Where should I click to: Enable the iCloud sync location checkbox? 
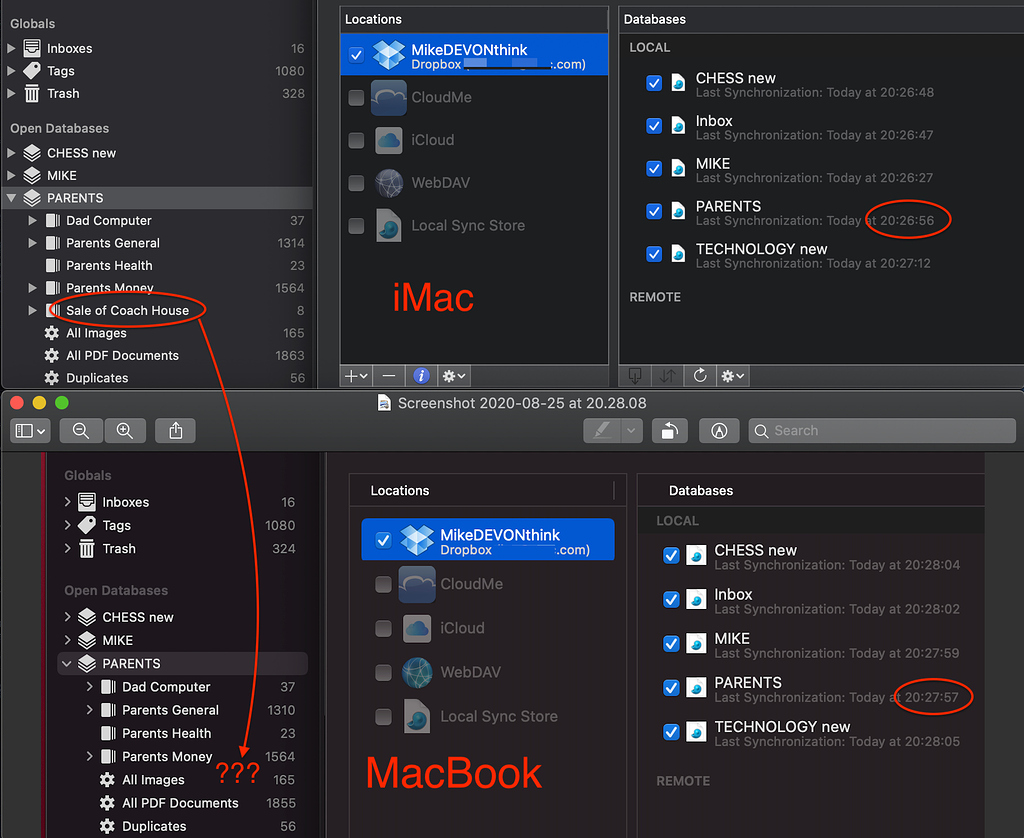356,140
